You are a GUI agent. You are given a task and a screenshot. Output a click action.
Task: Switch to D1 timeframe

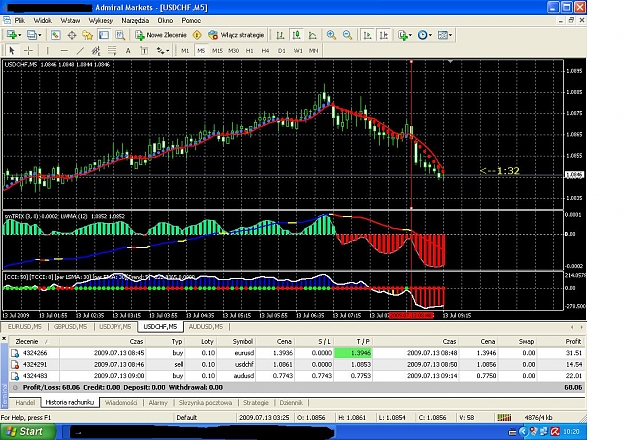(282, 51)
